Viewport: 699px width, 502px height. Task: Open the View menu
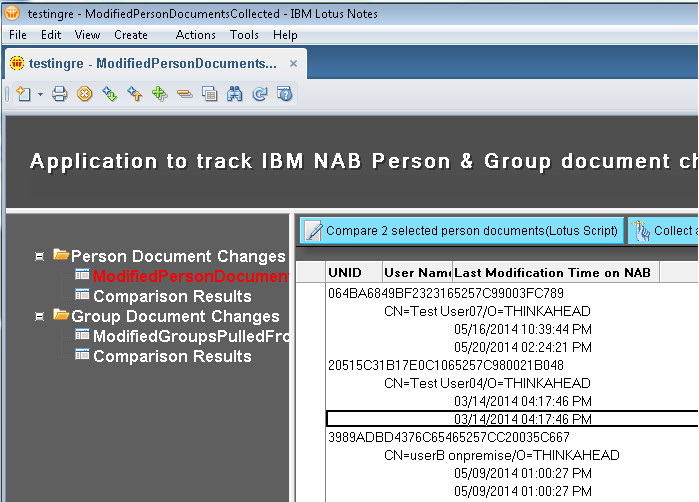pyautogui.click(x=87, y=35)
